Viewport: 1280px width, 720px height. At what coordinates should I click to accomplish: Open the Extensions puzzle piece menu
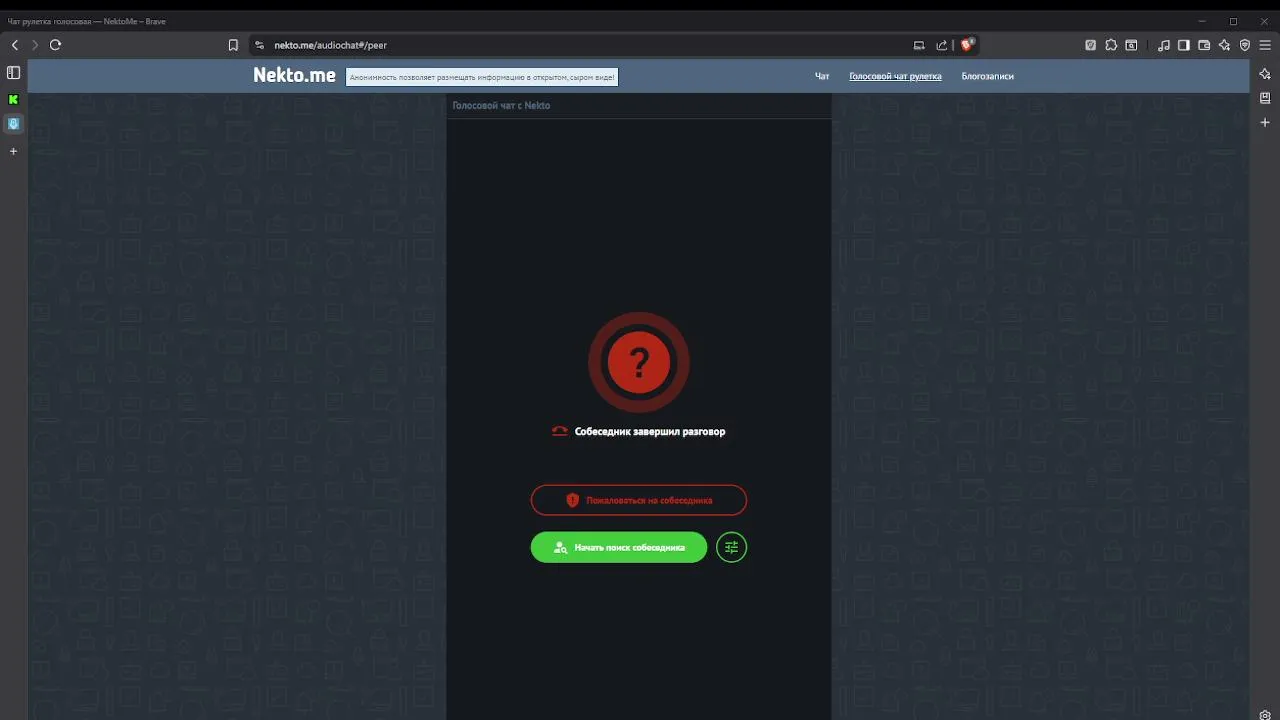tap(1111, 45)
